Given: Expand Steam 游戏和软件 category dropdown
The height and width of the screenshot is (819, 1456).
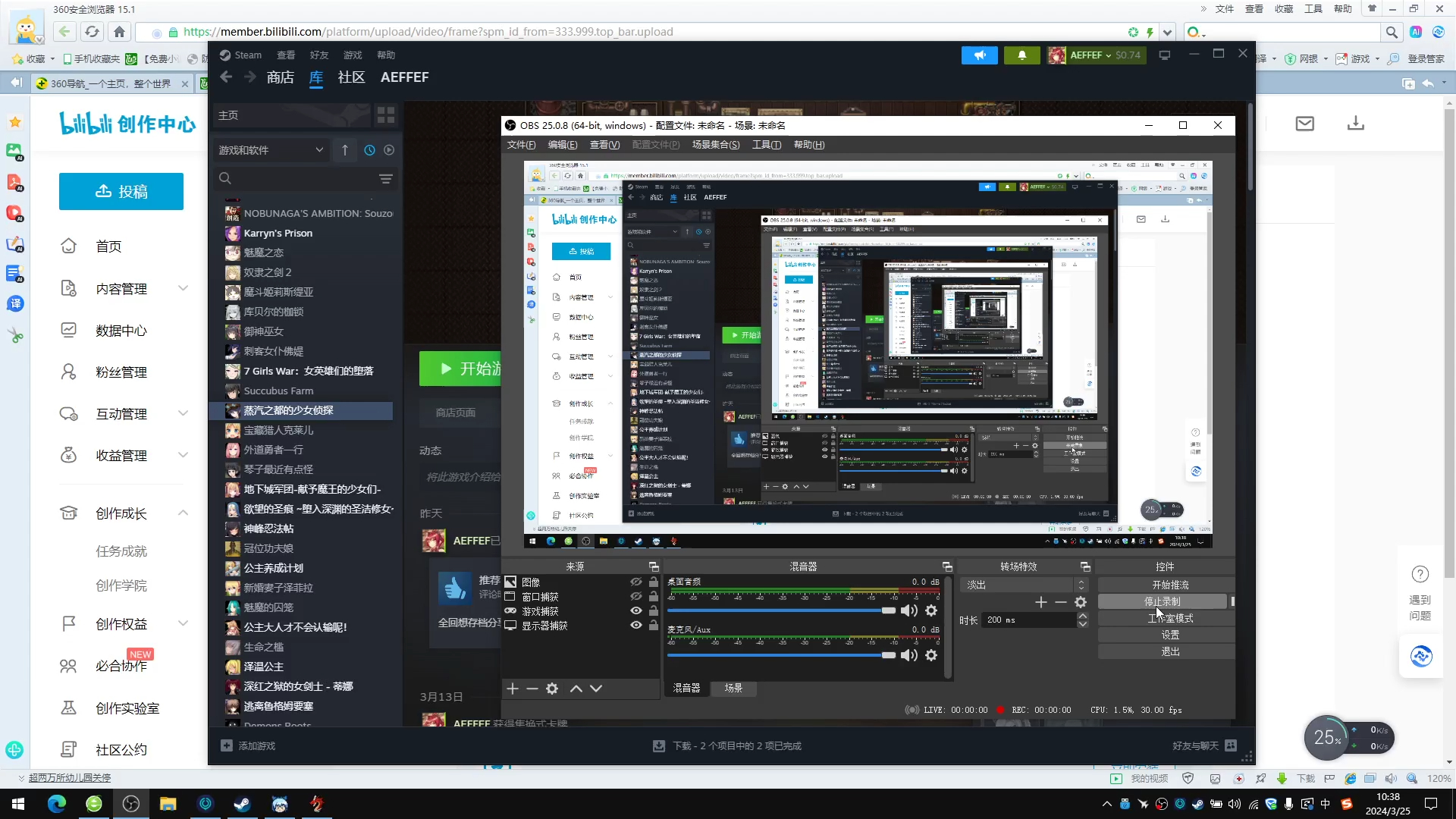Looking at the screenshot, I should [269, 150].
